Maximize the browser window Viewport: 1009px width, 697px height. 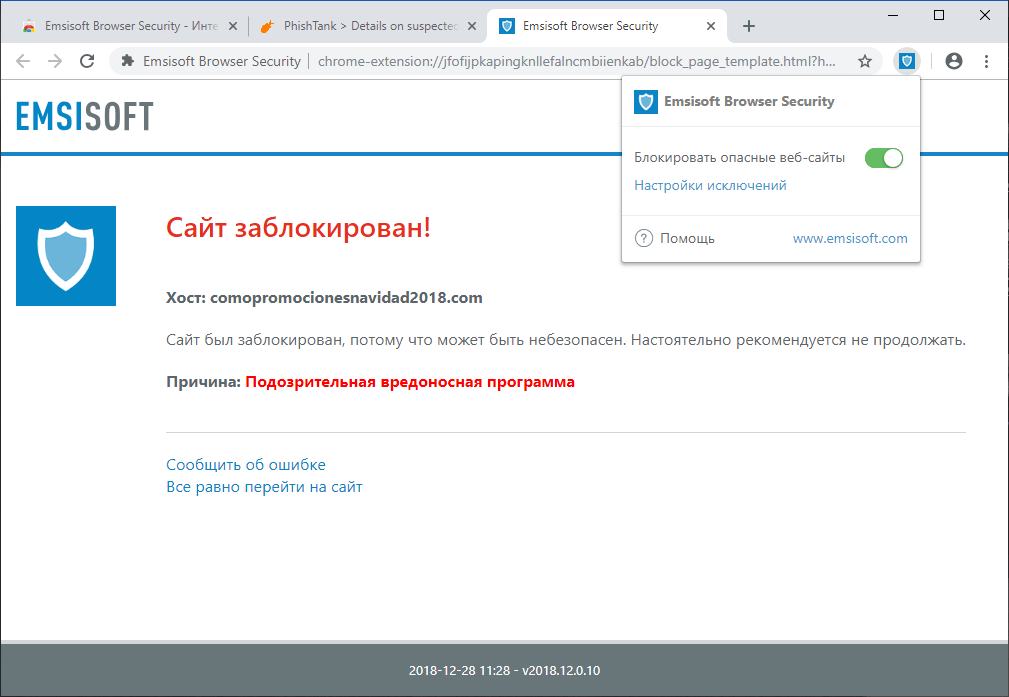[x=939, y=15]
